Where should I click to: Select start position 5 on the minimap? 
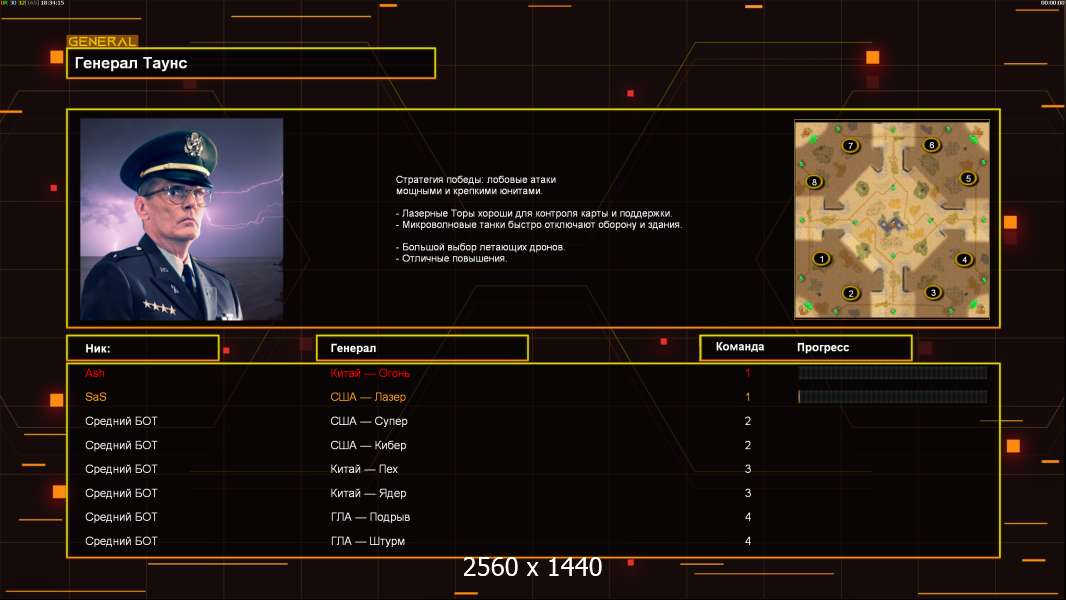(968, 178)
